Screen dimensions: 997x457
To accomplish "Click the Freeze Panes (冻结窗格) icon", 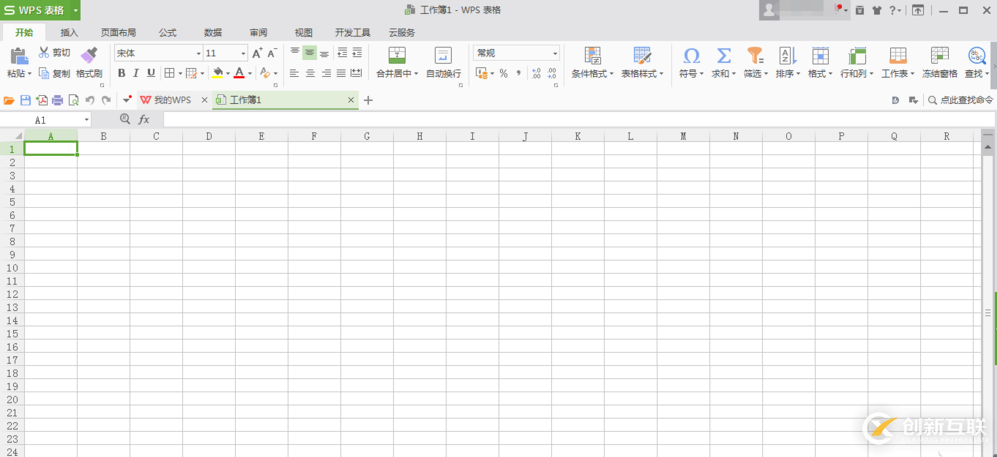I will [x=939, y=56].
